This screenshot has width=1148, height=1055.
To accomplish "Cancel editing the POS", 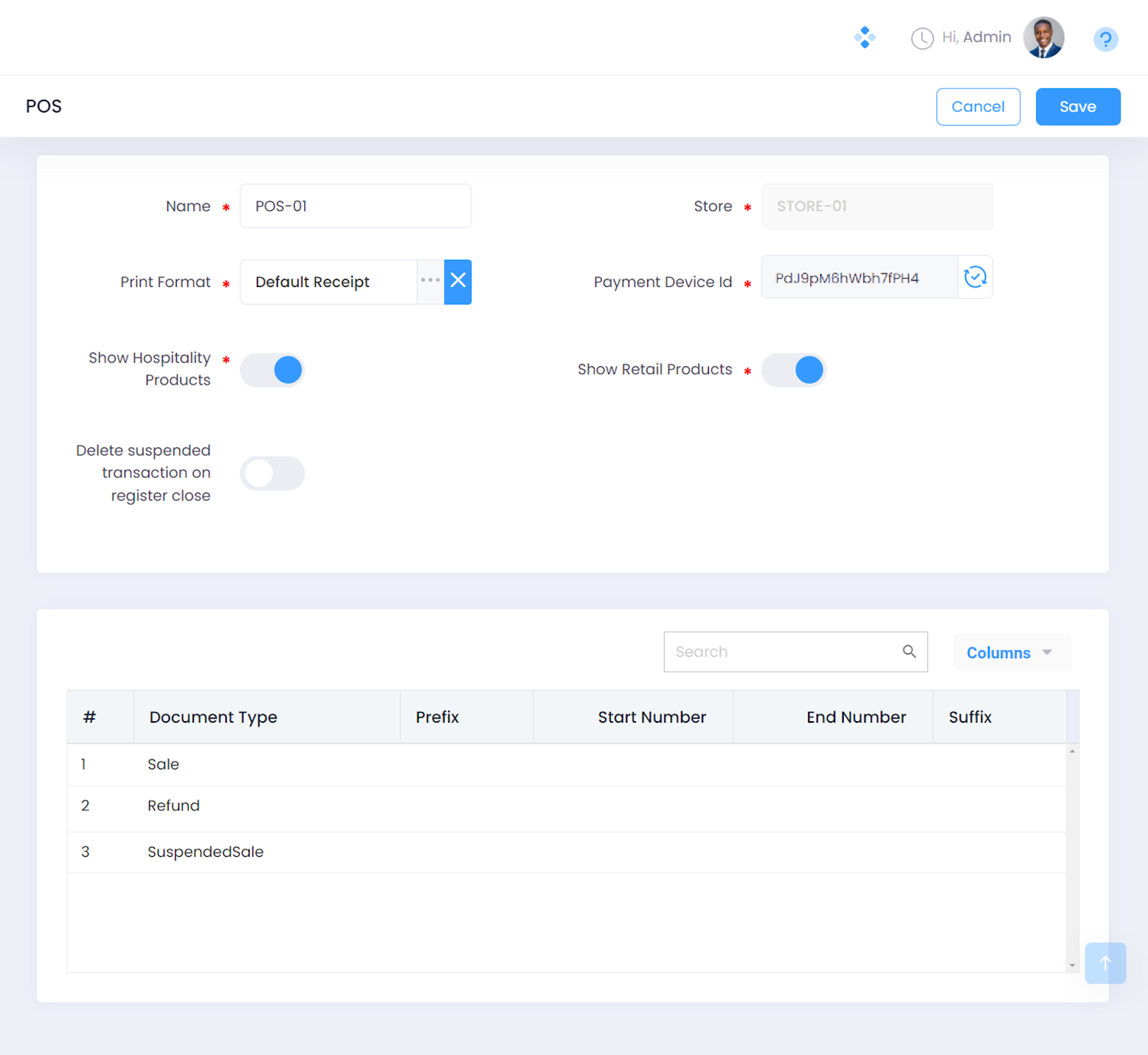I will pos(978,107).
